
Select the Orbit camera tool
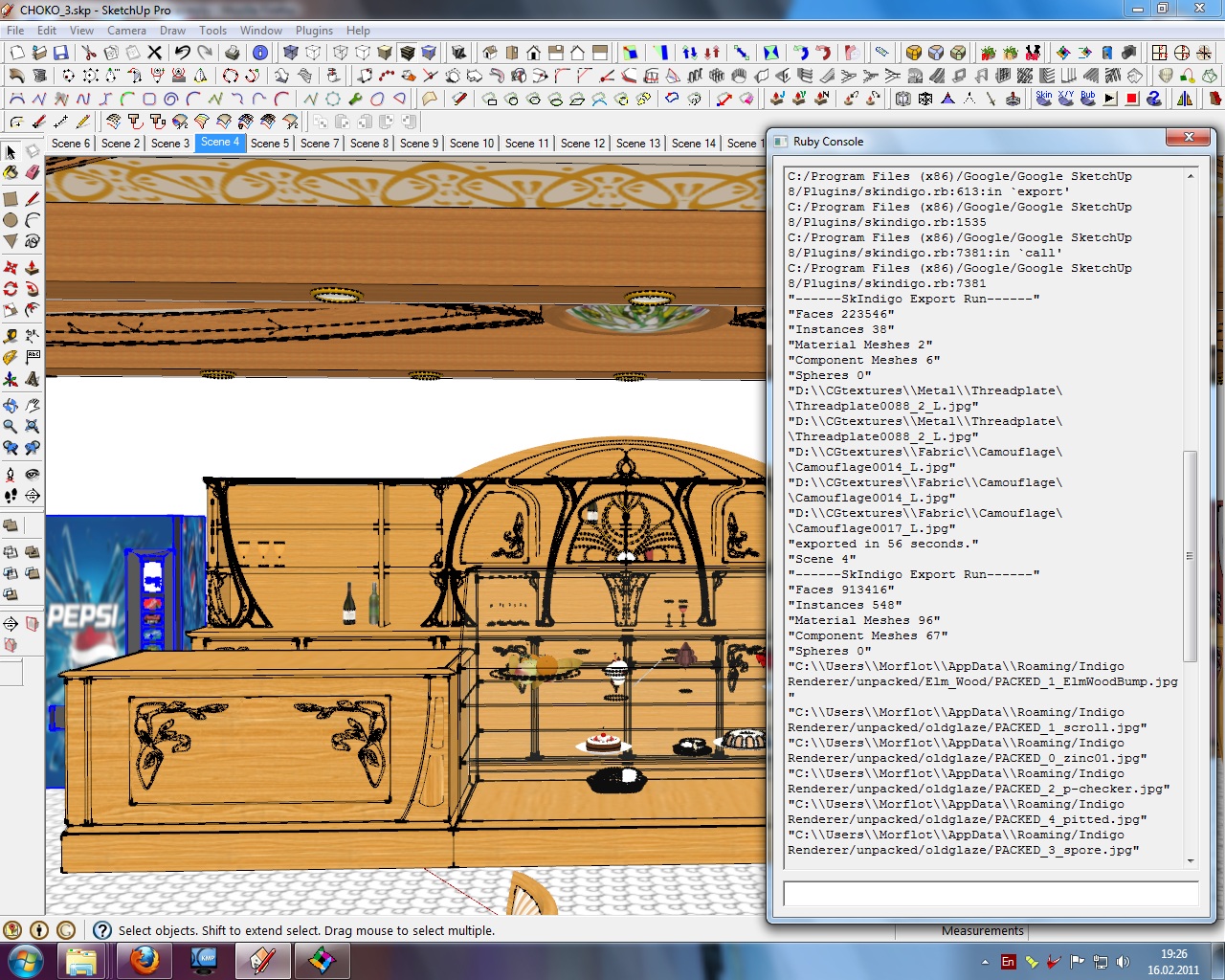tap(11, 405)
